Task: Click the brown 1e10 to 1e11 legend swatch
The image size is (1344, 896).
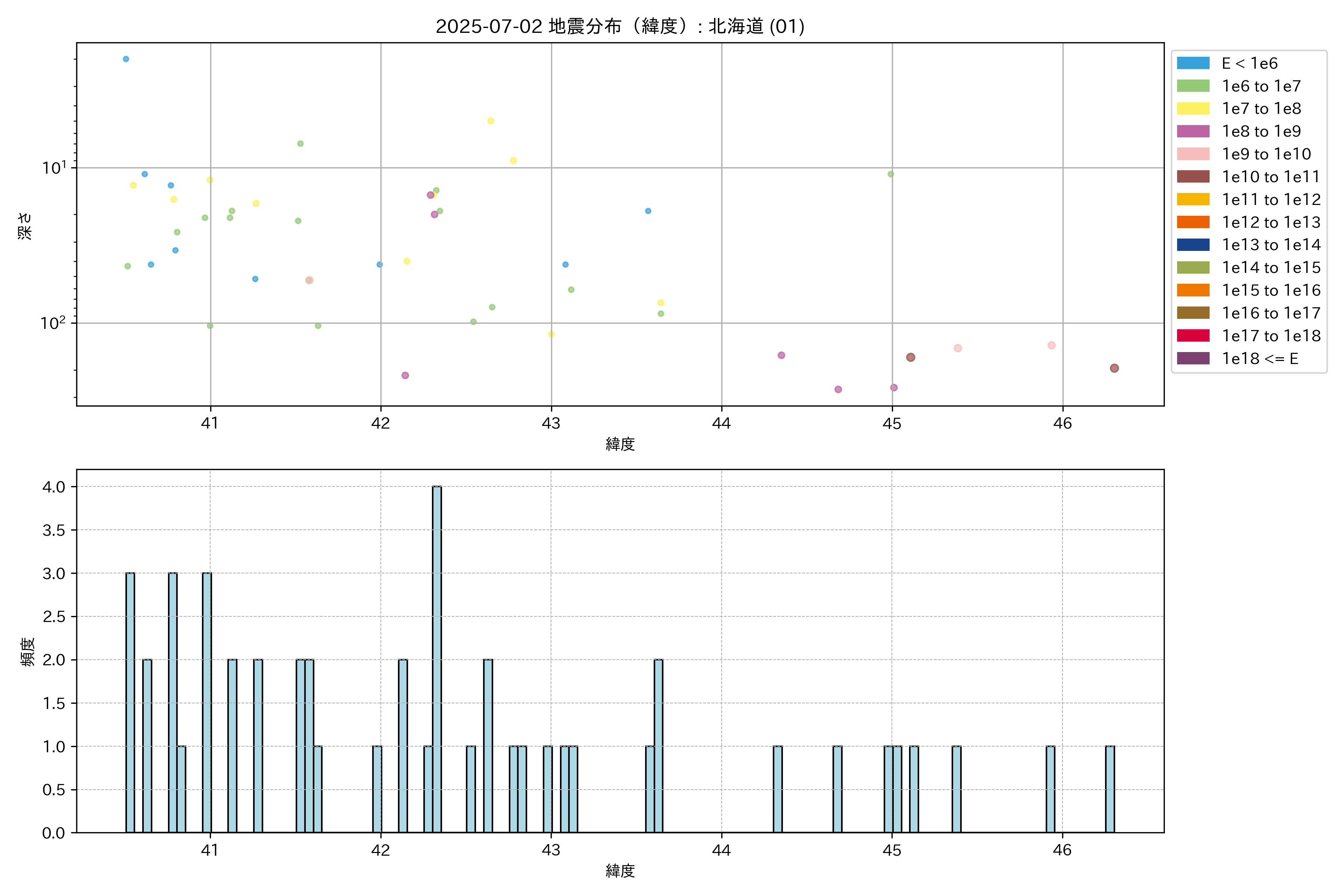Action: click(x=1193, y=177)
